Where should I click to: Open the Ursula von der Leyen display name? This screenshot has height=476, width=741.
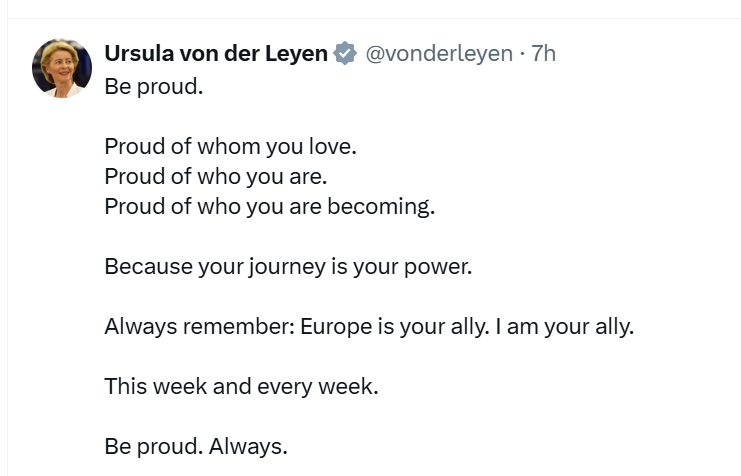coord(216,53)
